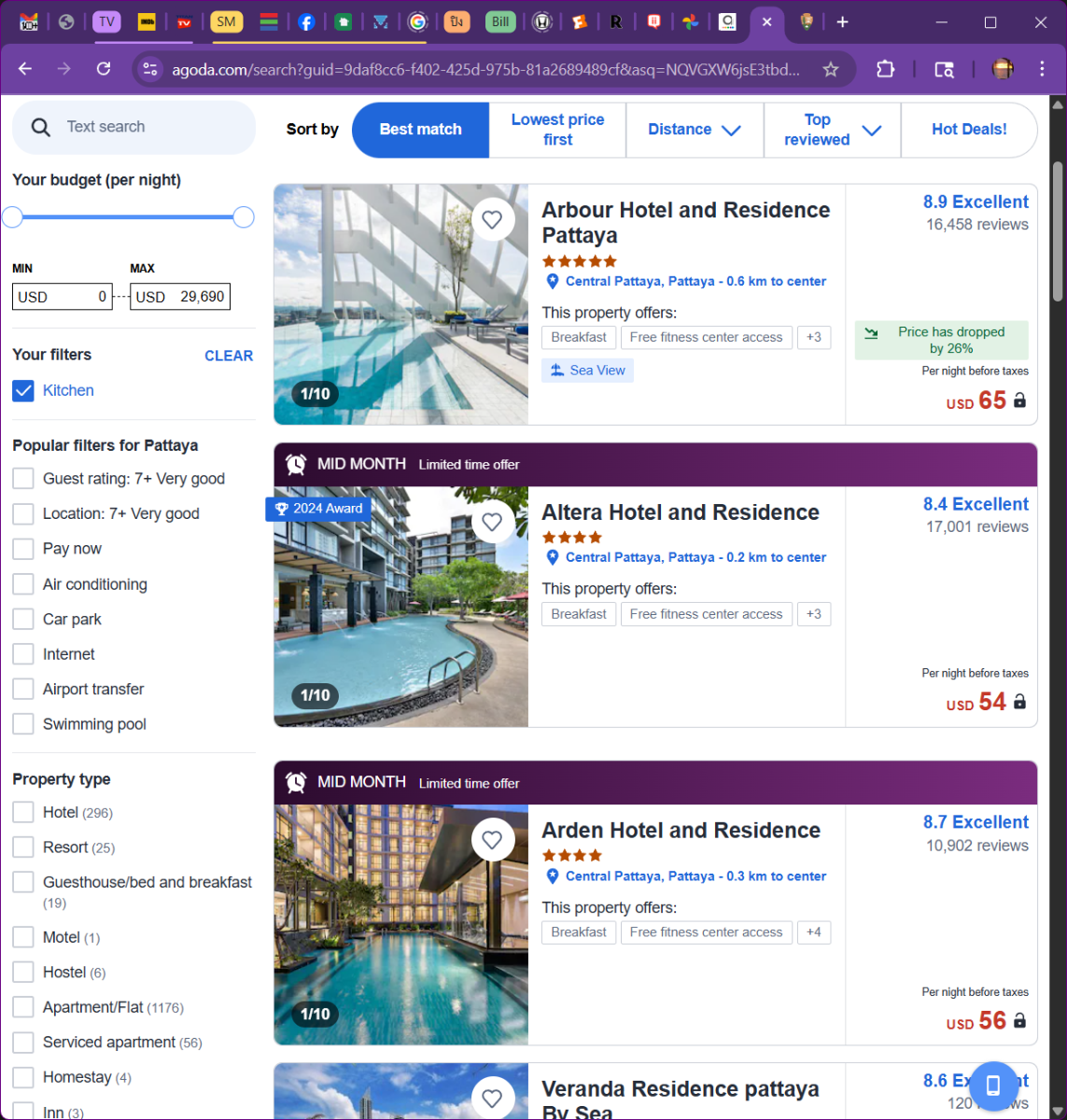Favorite Altera Hotel using heart icon
This screenshot has width=1067, height=1120.
(x=492, y=522)
